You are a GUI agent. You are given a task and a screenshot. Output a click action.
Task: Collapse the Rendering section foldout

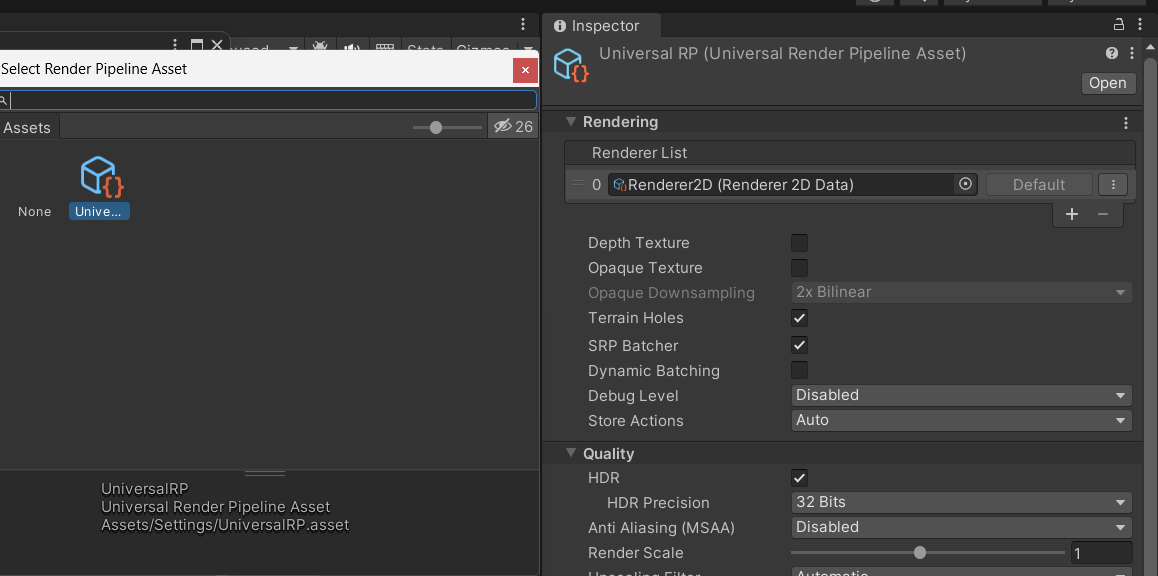tap(570, 122)
